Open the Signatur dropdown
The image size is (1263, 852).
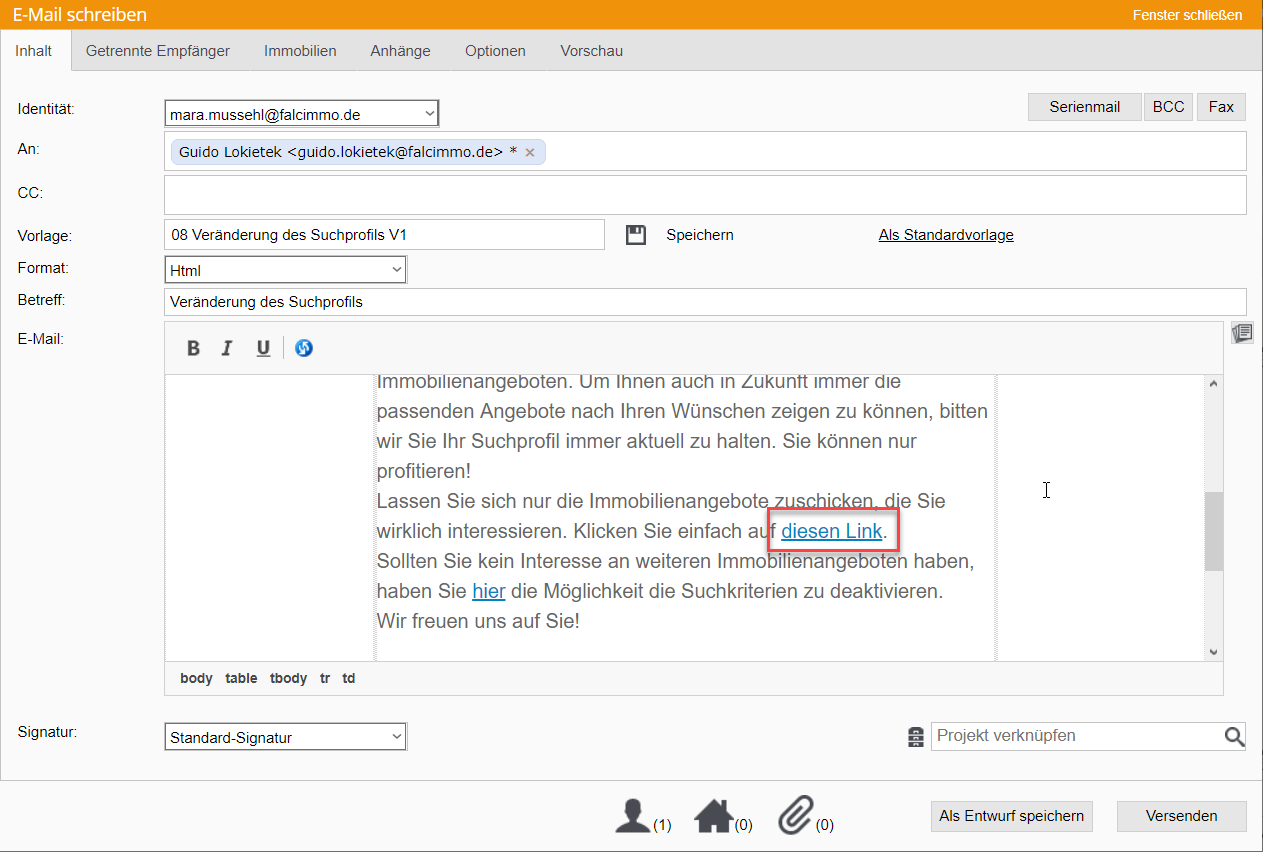285,738
